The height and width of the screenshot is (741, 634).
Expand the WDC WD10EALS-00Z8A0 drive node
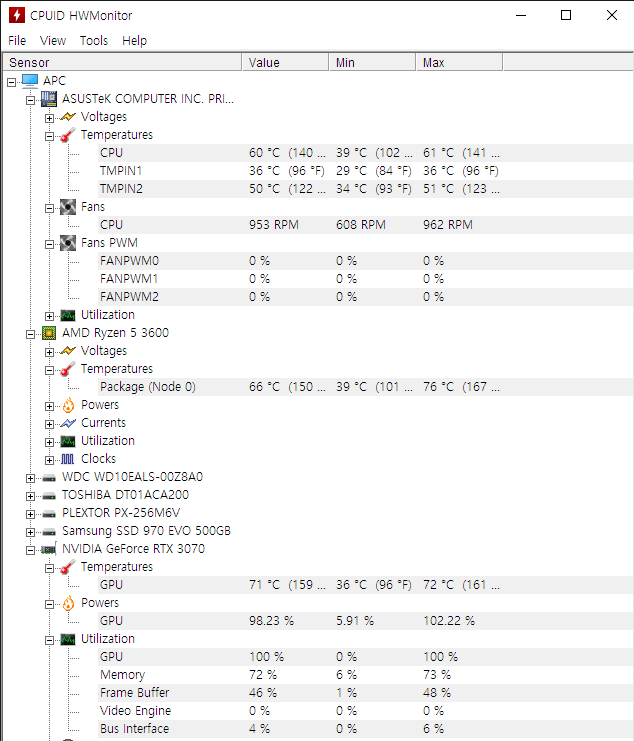tap(30, 478)
